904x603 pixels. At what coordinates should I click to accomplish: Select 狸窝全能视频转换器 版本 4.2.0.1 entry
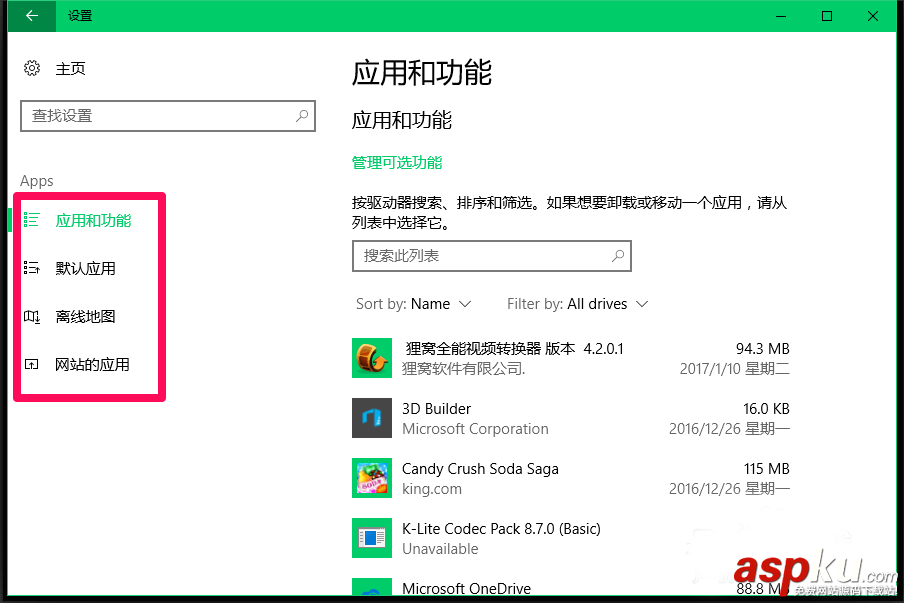[571, 358]
